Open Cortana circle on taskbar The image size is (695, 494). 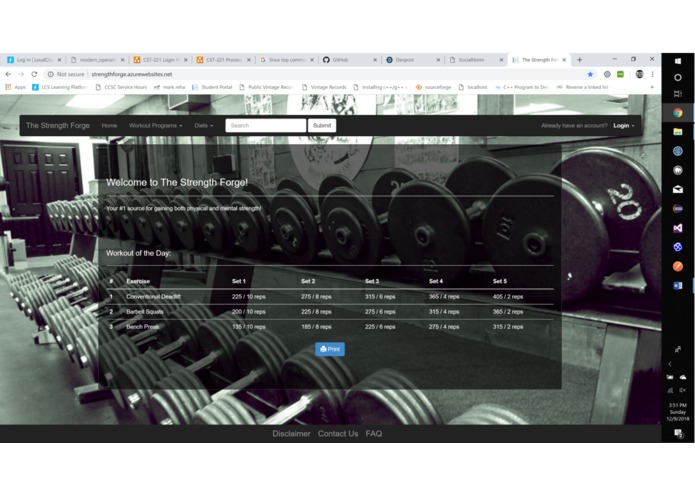678,78
